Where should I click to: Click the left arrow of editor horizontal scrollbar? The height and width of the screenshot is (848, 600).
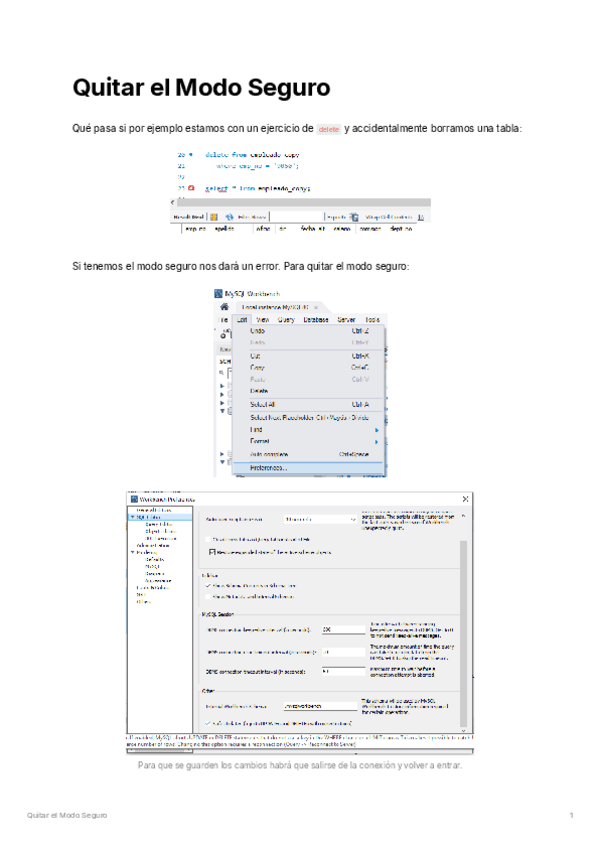[173, 202]
